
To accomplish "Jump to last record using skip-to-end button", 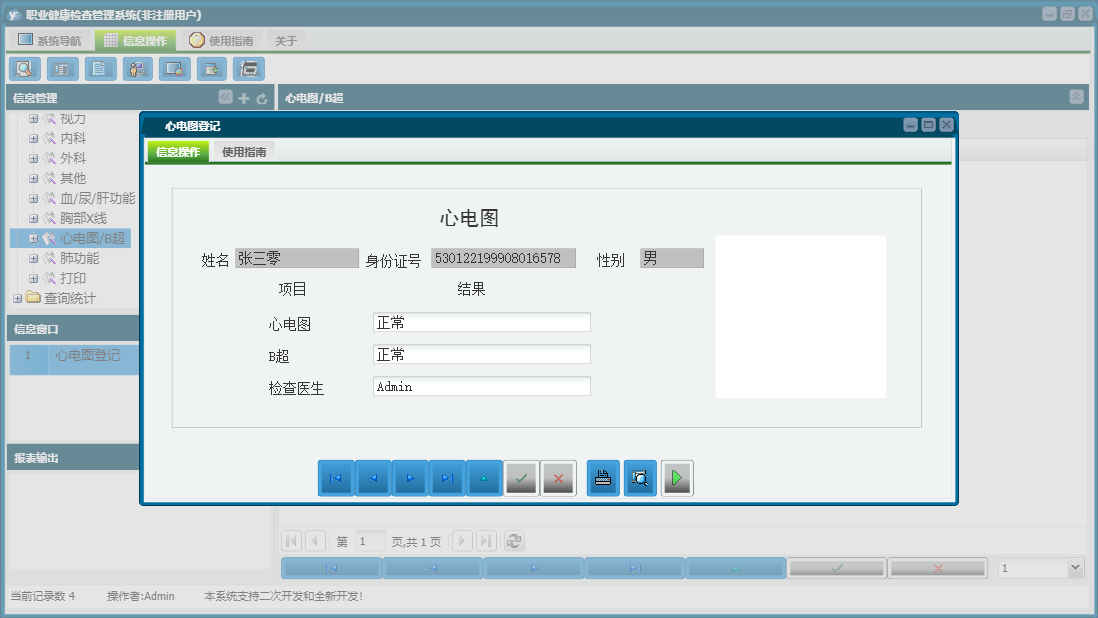I will (447, 478).
